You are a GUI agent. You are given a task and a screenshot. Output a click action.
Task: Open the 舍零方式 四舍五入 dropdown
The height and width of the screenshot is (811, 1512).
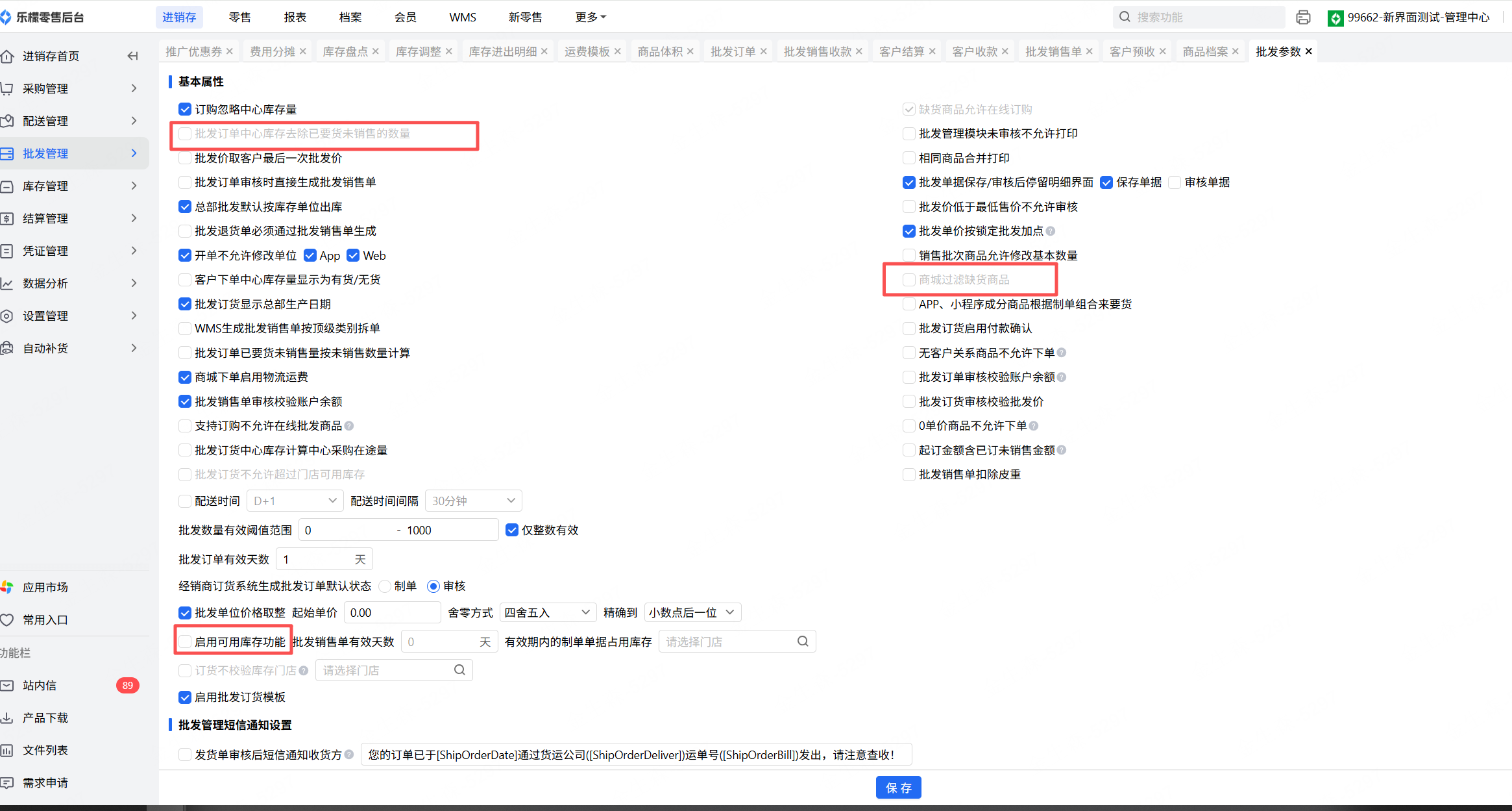coord(547,612)
